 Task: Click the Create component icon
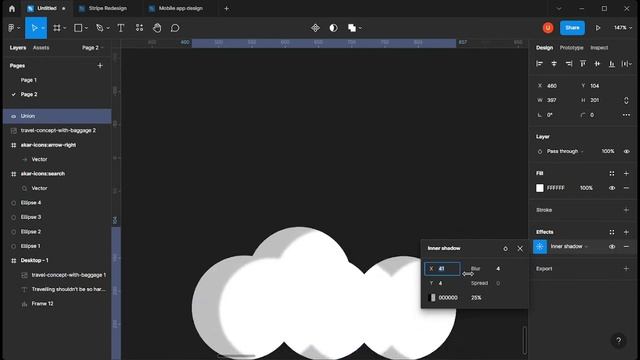[x=315, y=28]
